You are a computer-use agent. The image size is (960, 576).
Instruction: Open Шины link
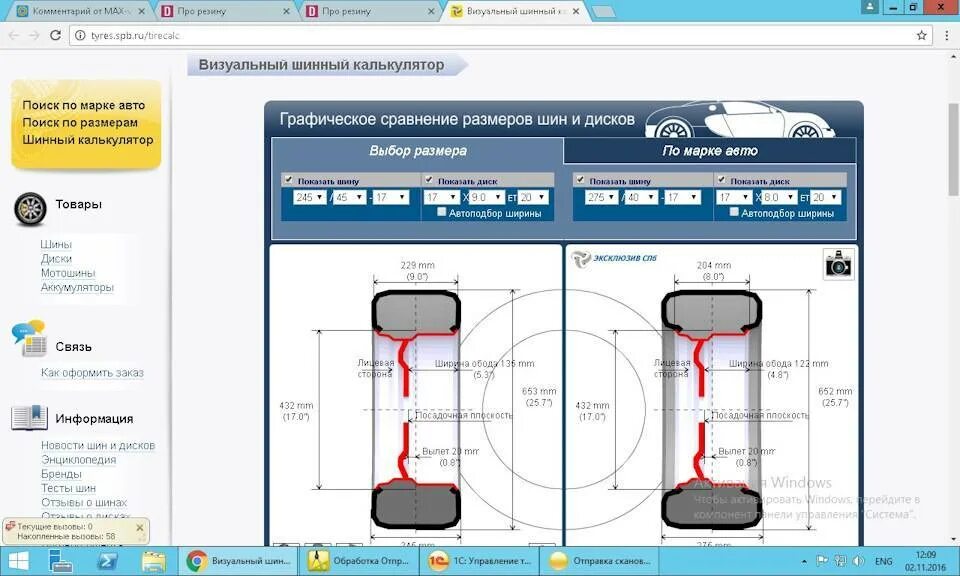tap(56, 244)
